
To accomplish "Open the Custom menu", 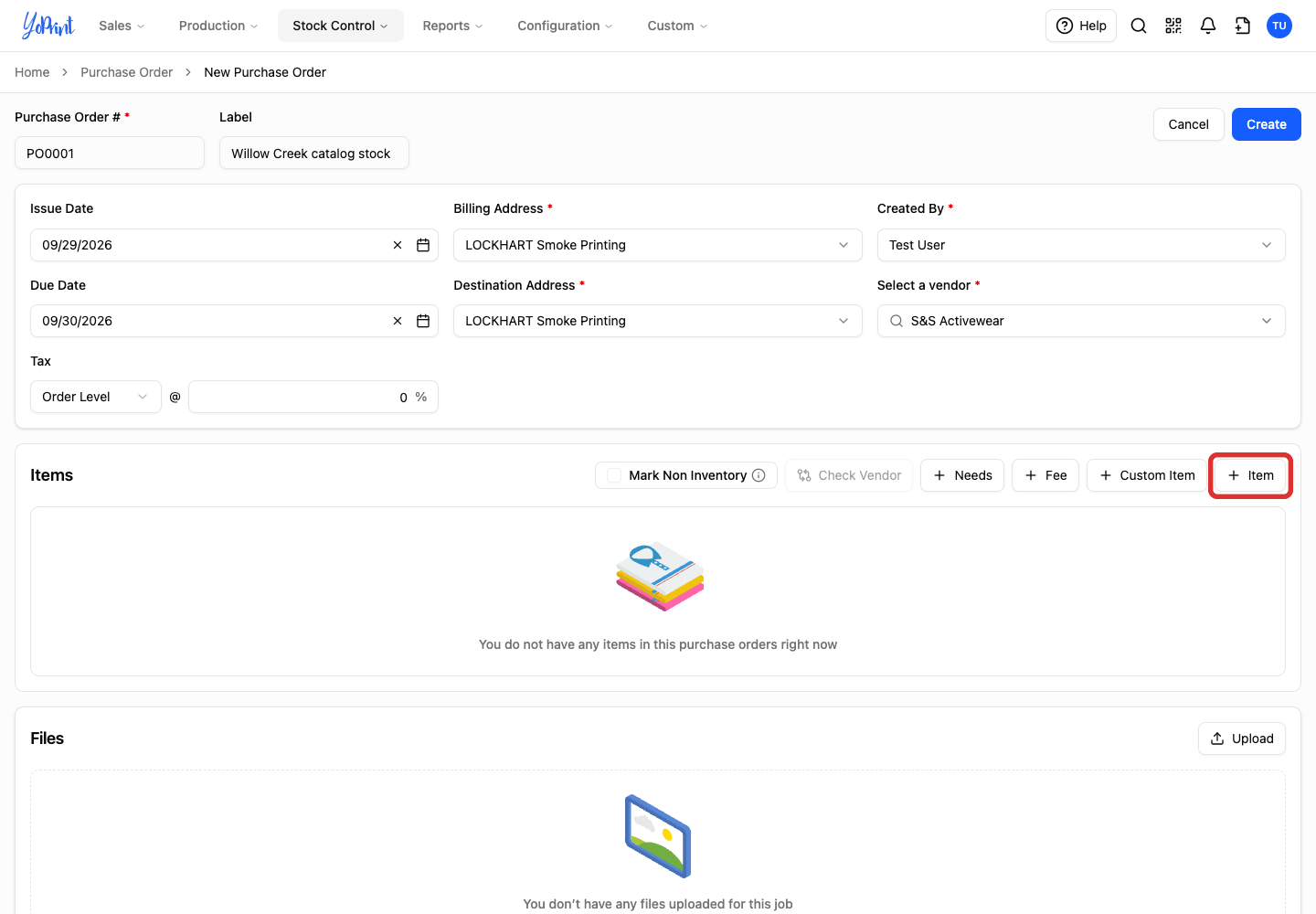I will 677,26.
